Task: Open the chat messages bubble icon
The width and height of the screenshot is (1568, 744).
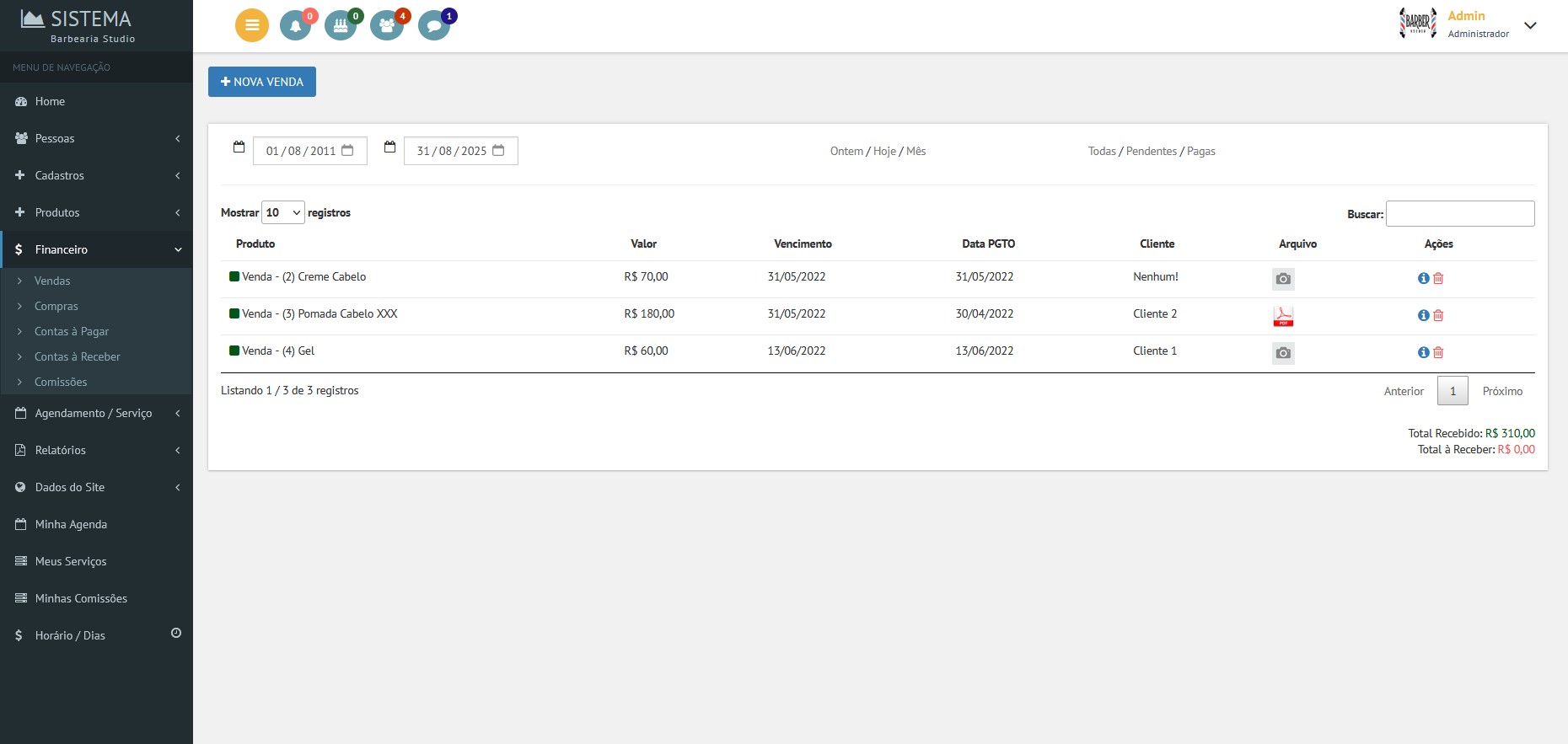Action: pyautogui.click(x=434, y=26)
